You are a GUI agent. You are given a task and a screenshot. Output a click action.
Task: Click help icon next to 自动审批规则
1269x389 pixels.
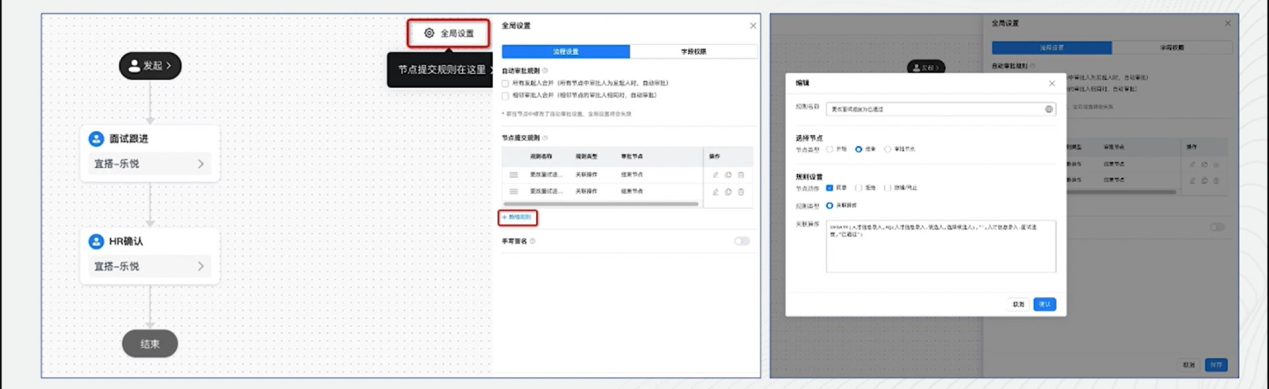pos(546,71)
